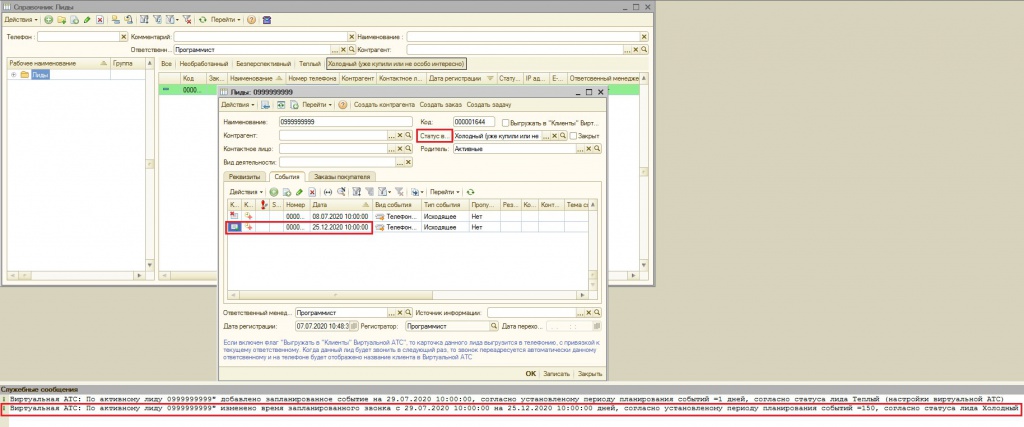Open search for top Контрагент filter
The width and height of the screenshot is (1024, 427).
[644, 49]
